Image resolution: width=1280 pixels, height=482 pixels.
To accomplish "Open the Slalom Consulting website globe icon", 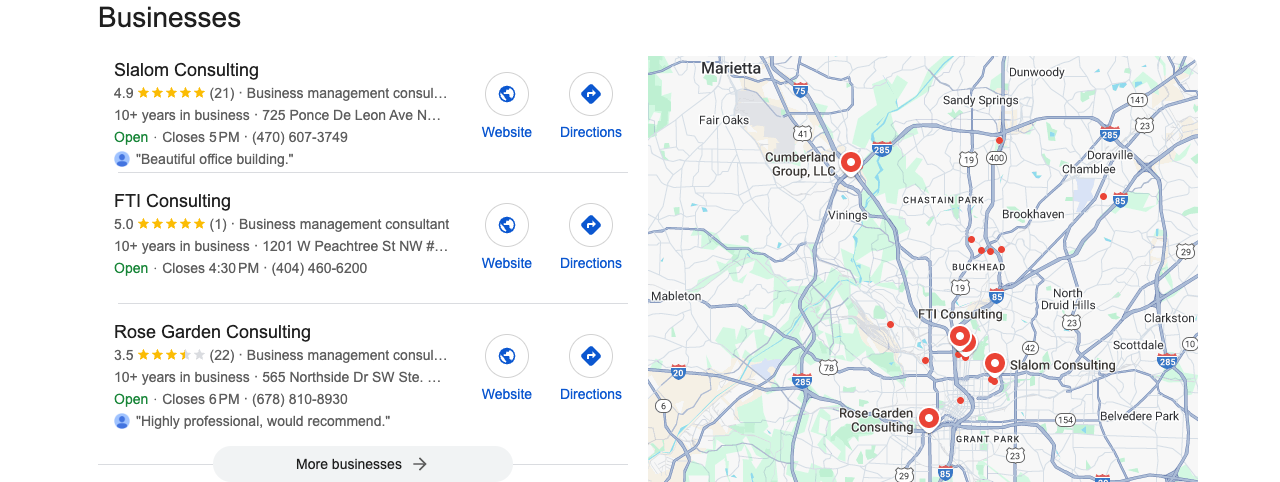I will 507,94.
